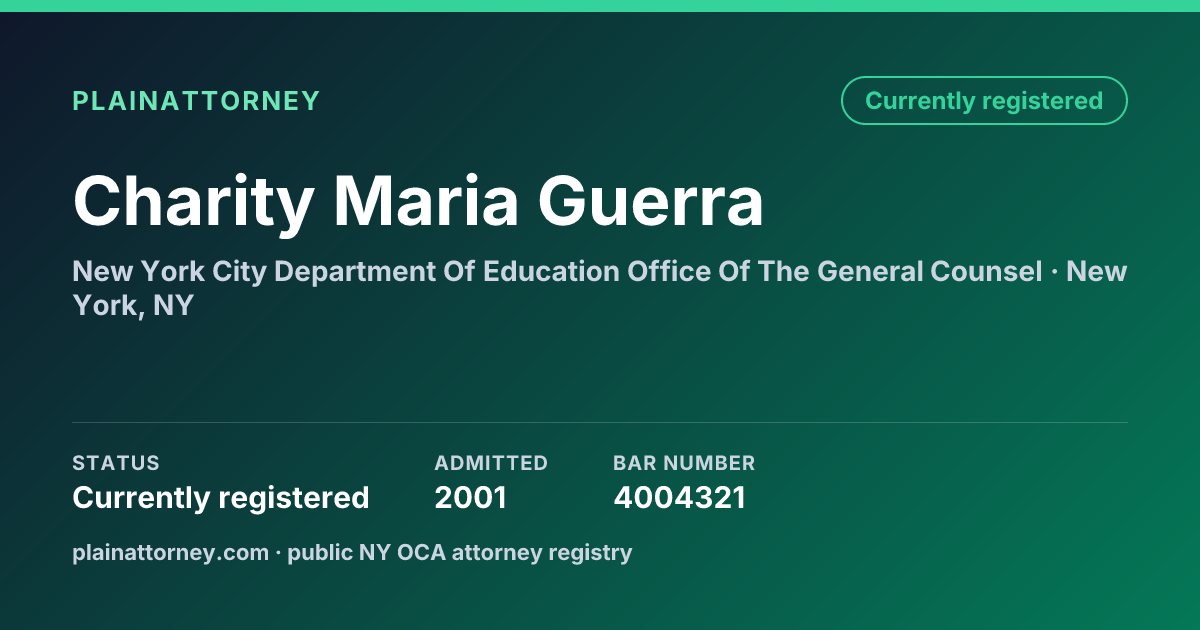Image resolution: width=1200 pixels, height=630 pixels.
Task: Click the horizontal divider above STATUS
Action: pyautogui.click(x=600, y=422)
